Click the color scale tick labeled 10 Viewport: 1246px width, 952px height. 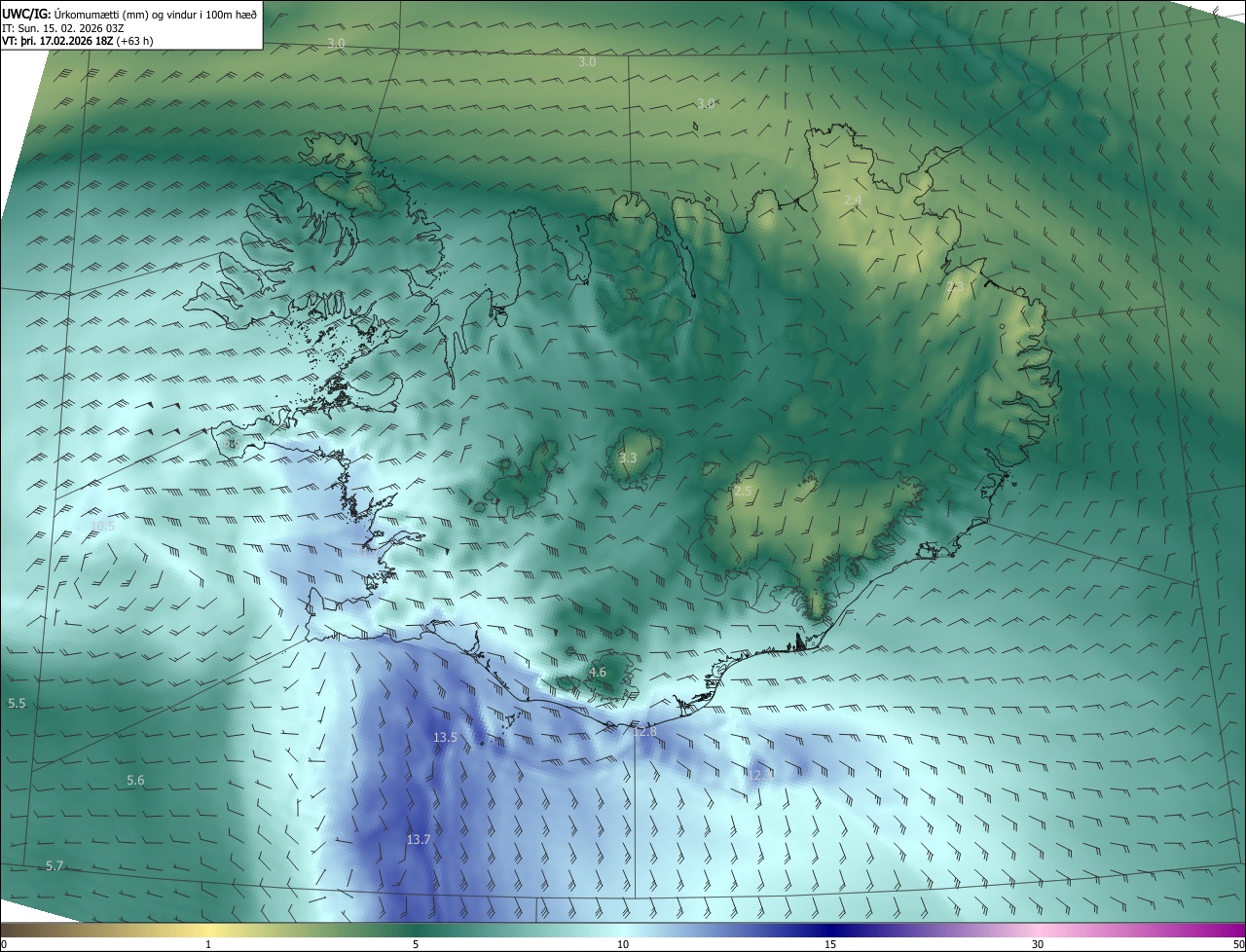pos(623,945)
